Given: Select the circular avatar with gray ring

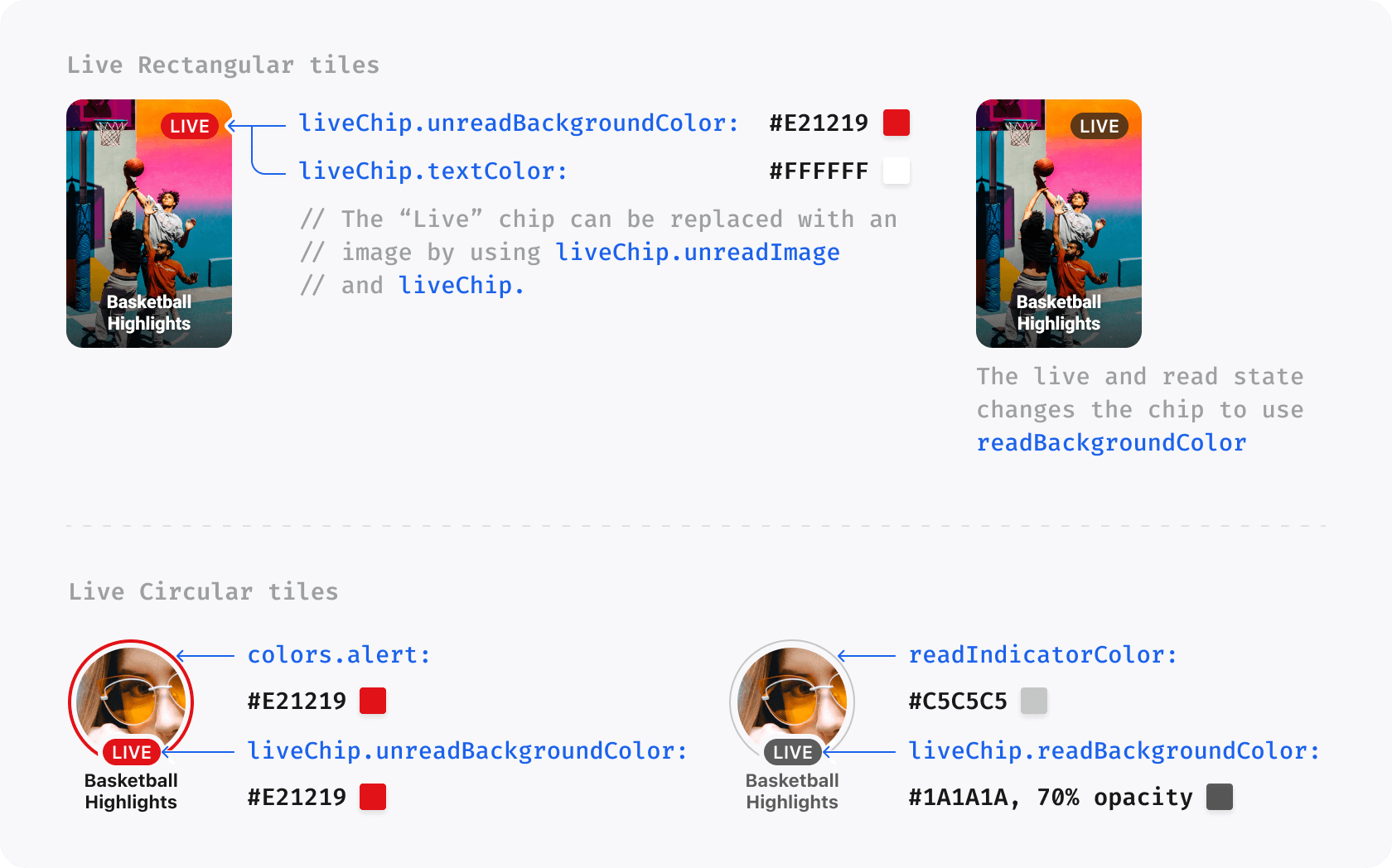Looking at the screenshot, I should coord(791,697).
